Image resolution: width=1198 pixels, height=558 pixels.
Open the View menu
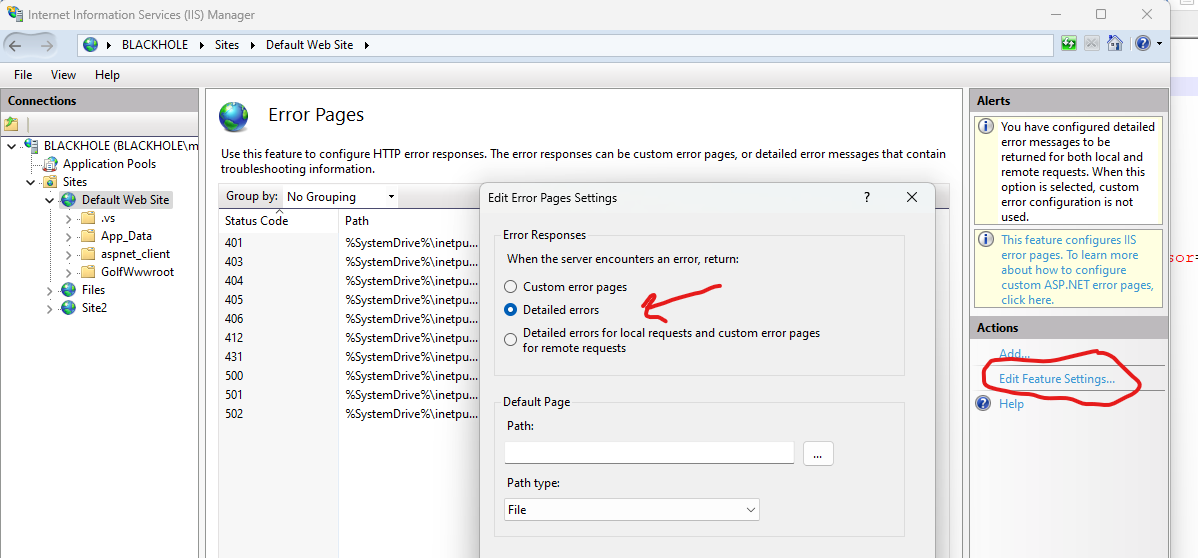pyautogui.click(x=63, y=75)
